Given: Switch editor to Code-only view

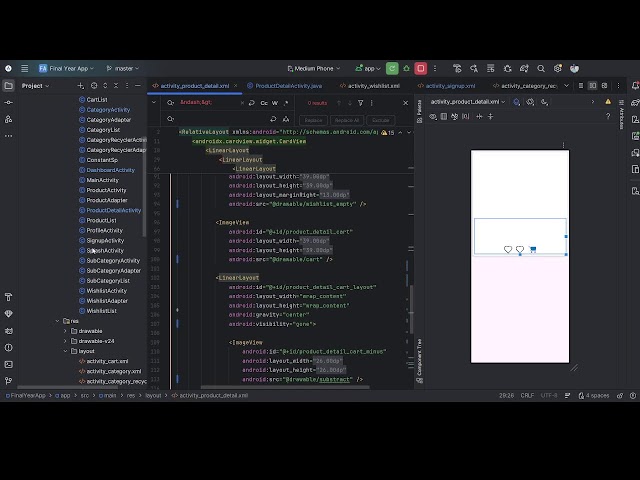Looking at the screenshot, I should [x=580, y=86].
